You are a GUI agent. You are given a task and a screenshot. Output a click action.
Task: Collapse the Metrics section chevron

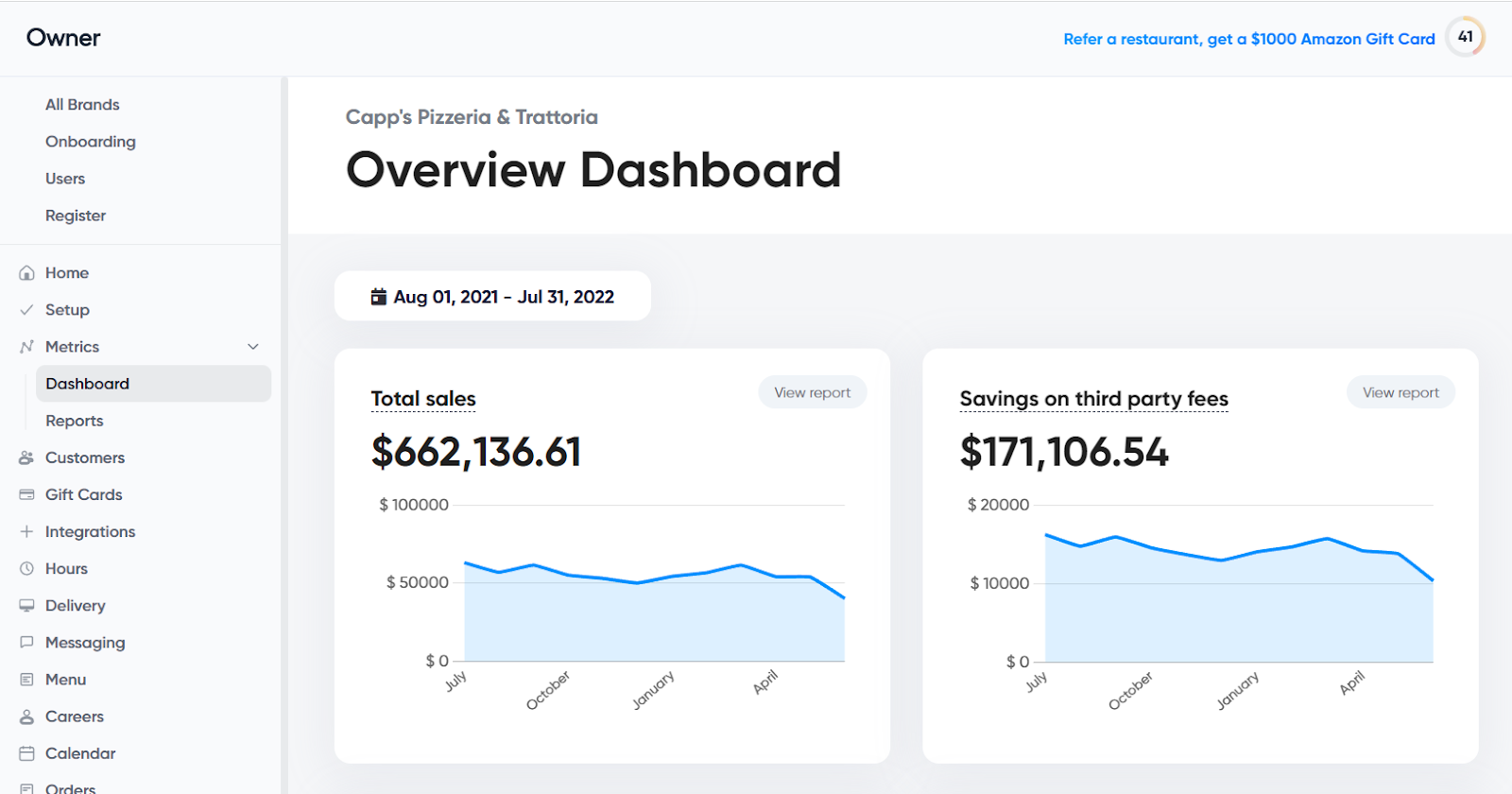pyautogui.click(x=253, y=347)
